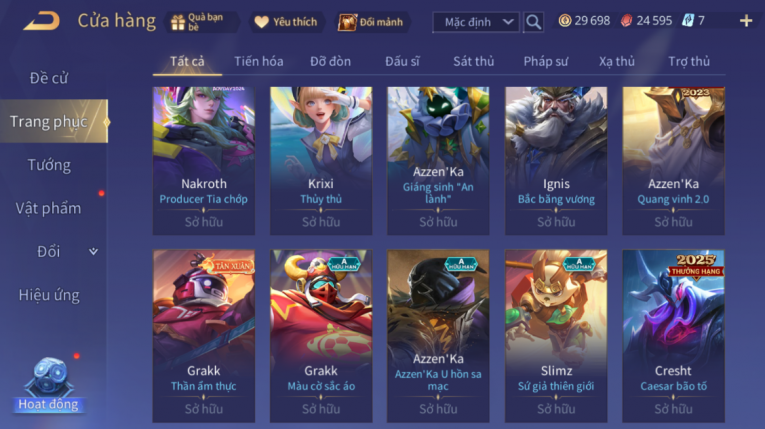Open the search magnifier icon
Image resolution: width=765 pixels, height=429 pixels.
pos(533,22)
